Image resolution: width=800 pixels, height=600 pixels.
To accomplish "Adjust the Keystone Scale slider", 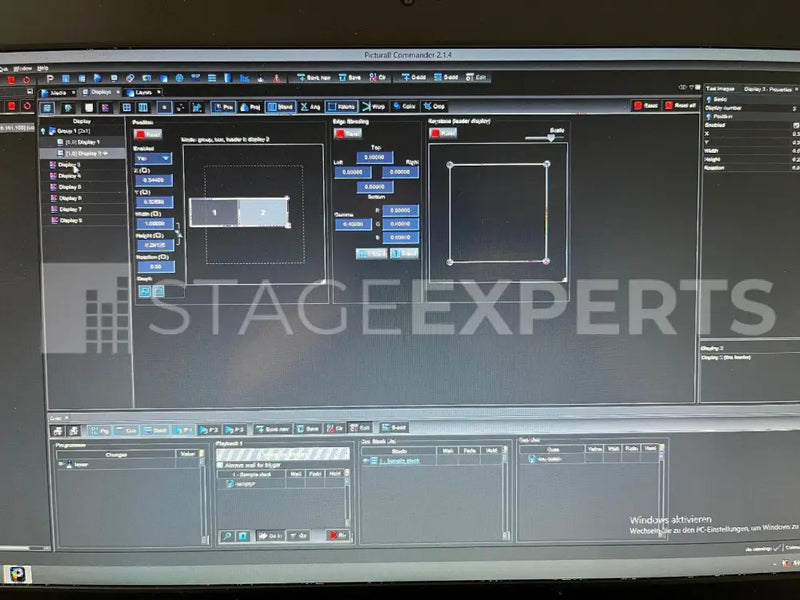I will pyautogui.click(x=551, y=138).
